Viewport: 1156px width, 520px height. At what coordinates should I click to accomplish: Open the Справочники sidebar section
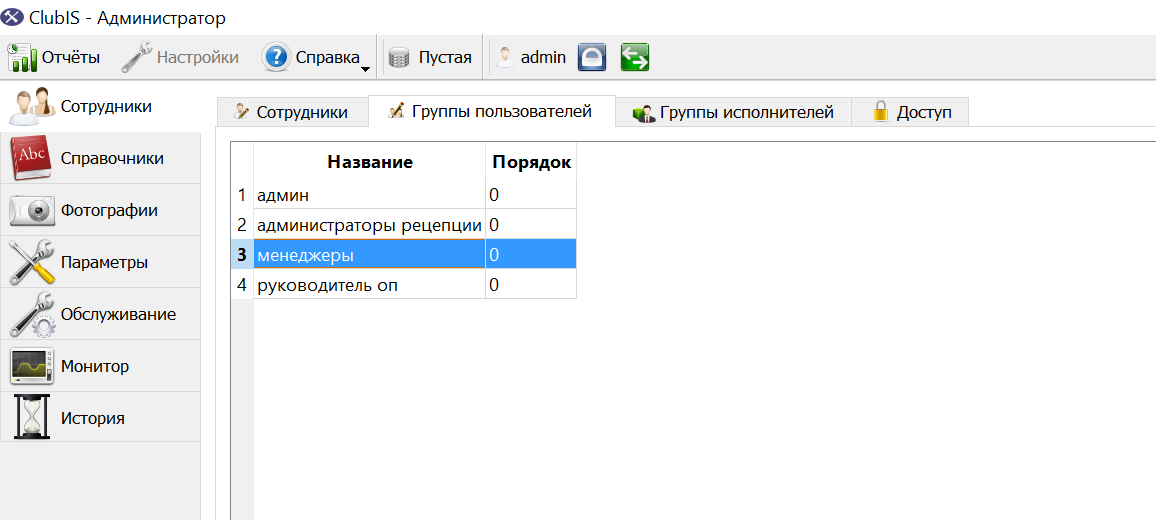(x=100, y=158)
